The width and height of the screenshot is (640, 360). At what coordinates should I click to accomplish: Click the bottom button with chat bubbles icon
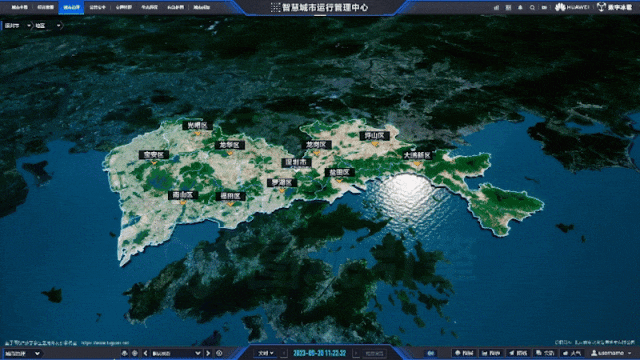pos(545,353)
